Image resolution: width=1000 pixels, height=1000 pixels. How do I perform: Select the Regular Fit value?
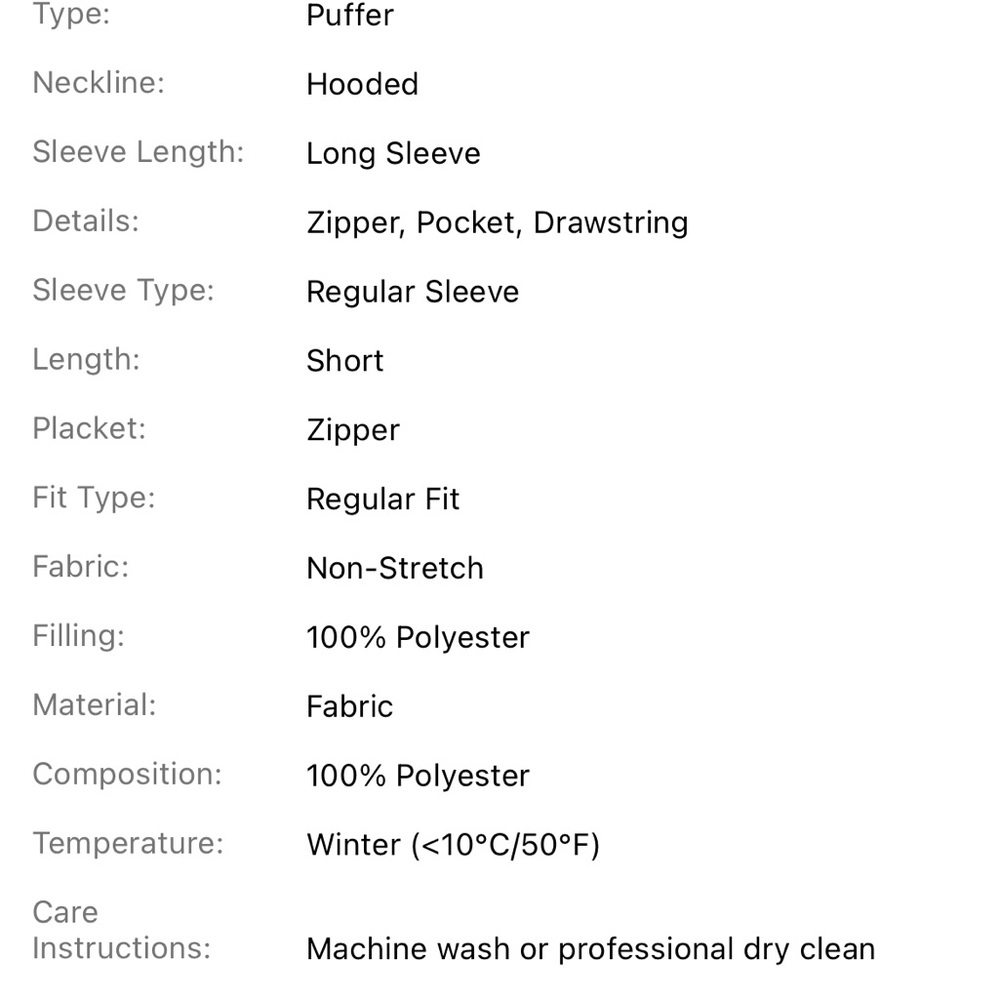tap(383, 499)
